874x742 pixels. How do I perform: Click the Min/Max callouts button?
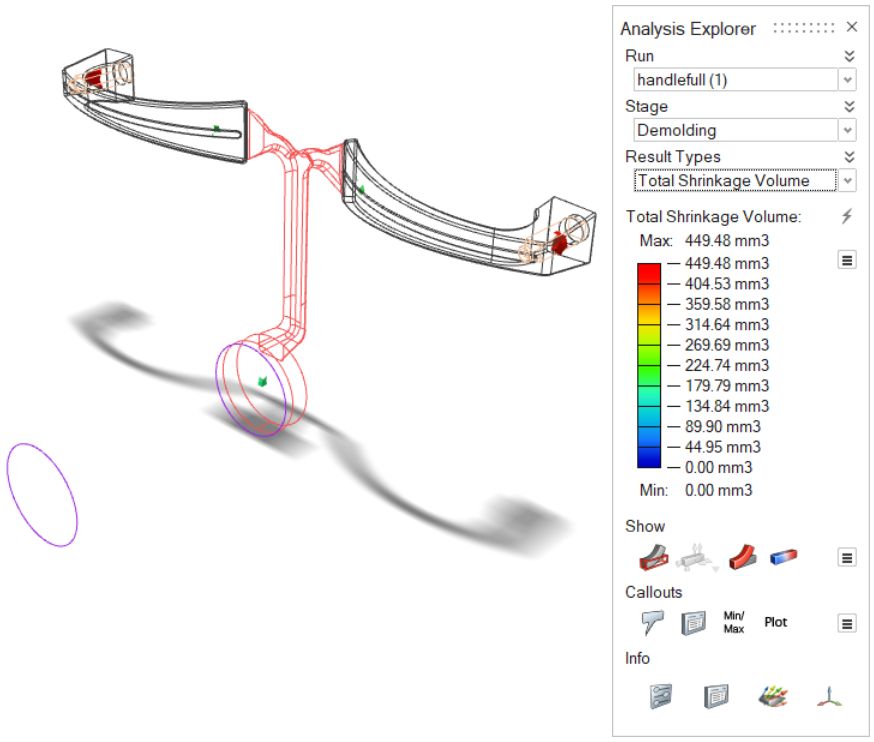click(734, 622)
